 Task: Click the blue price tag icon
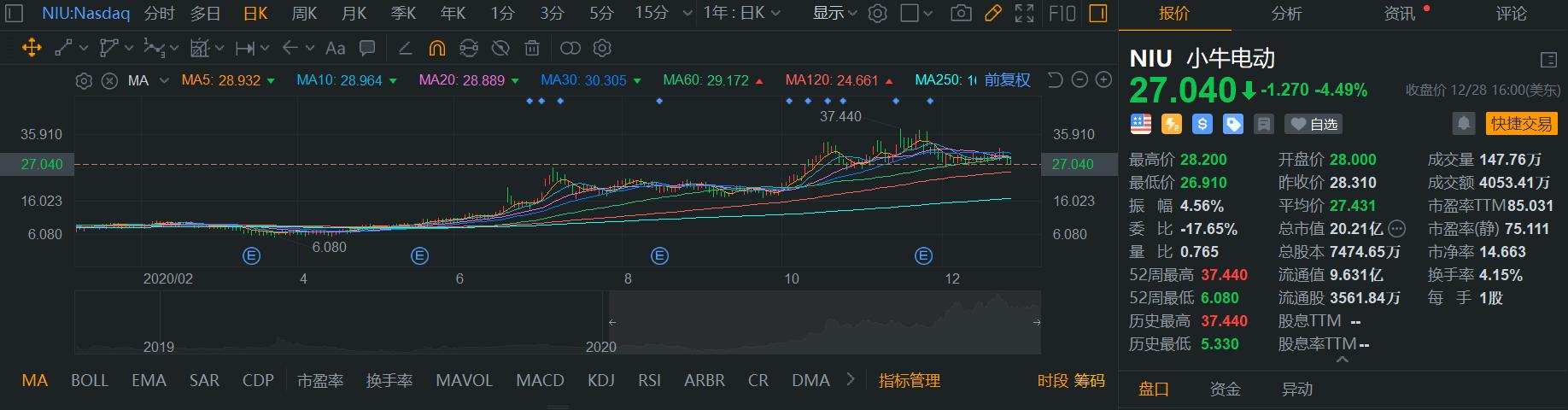point(1233,124)
